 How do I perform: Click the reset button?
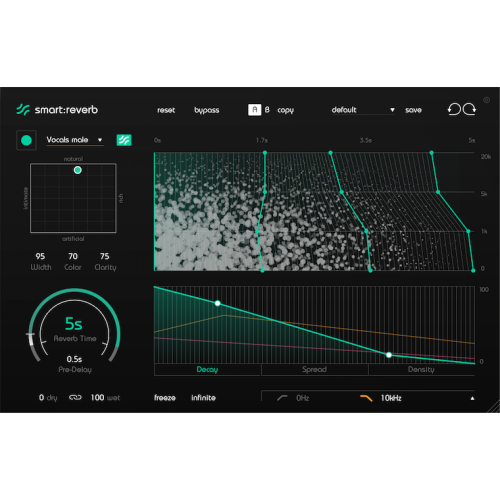[x=166, y=110]
